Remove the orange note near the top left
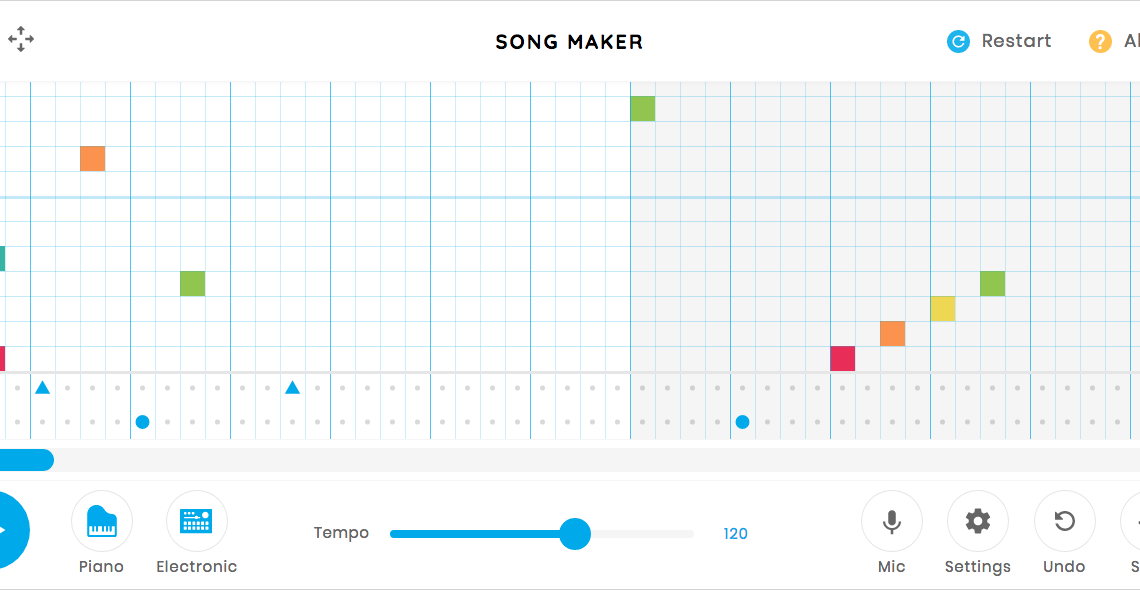This screenshot has width=1140, height=590. (x=93, y=159)
